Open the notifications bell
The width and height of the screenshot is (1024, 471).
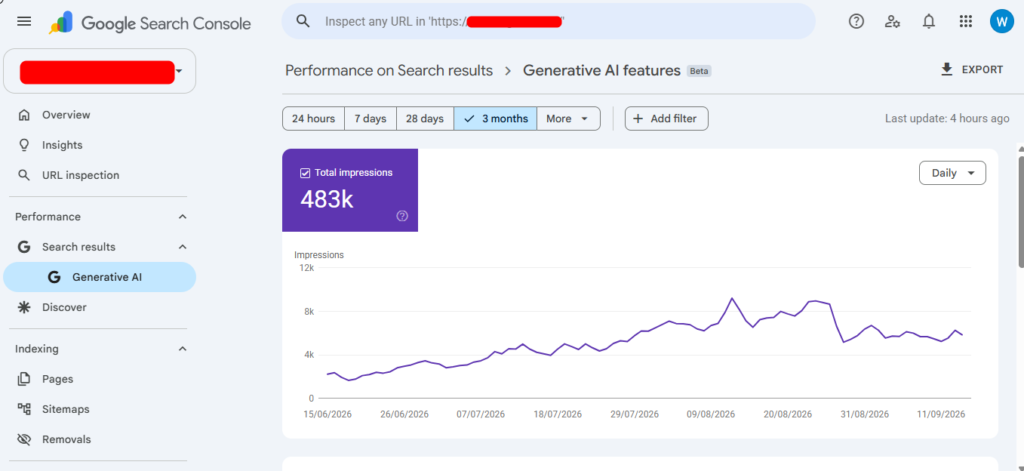(x=929, y=22)
